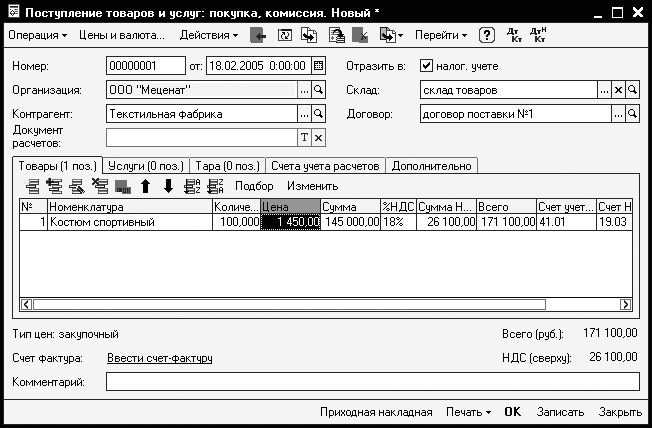This screenshot has width=652, height=428.
Task: Open the Печать dropdown menu
Action: pos(468,412)
